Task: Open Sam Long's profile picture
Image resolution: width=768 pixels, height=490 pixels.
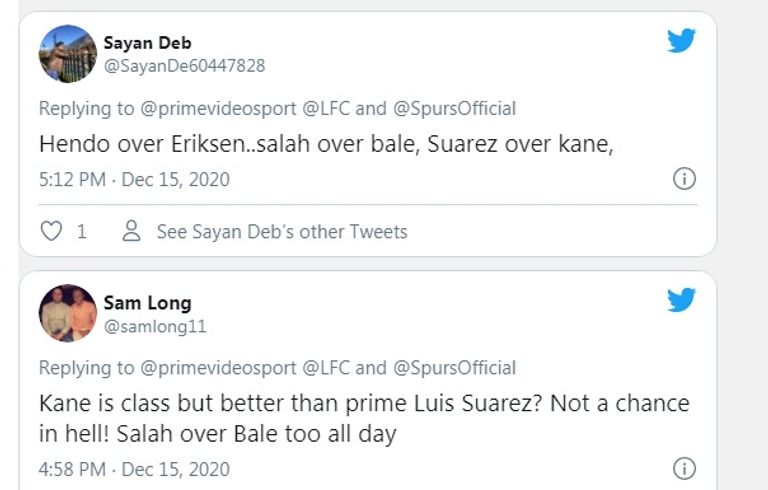Action: (68, 313)
